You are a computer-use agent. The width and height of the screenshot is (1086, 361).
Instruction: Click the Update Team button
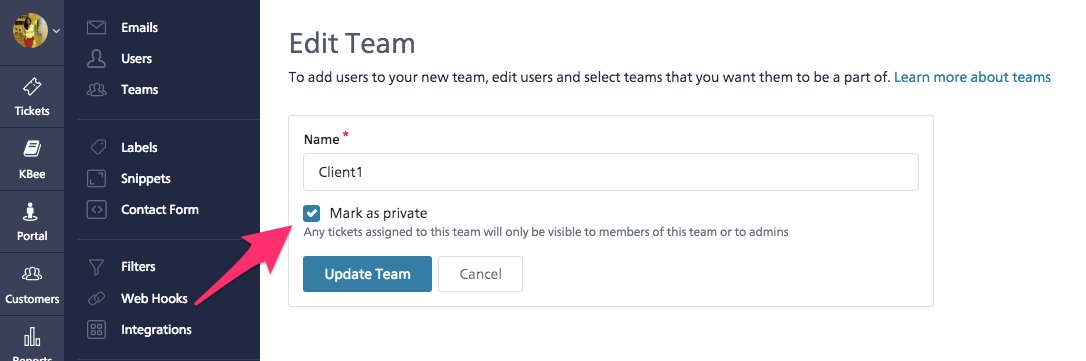[x=367, y=274]
